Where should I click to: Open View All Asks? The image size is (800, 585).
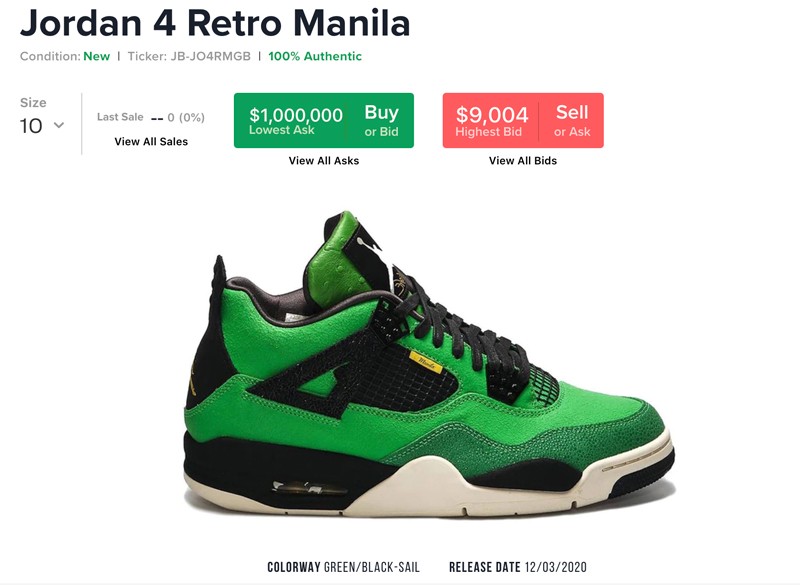tap(324, 161)
